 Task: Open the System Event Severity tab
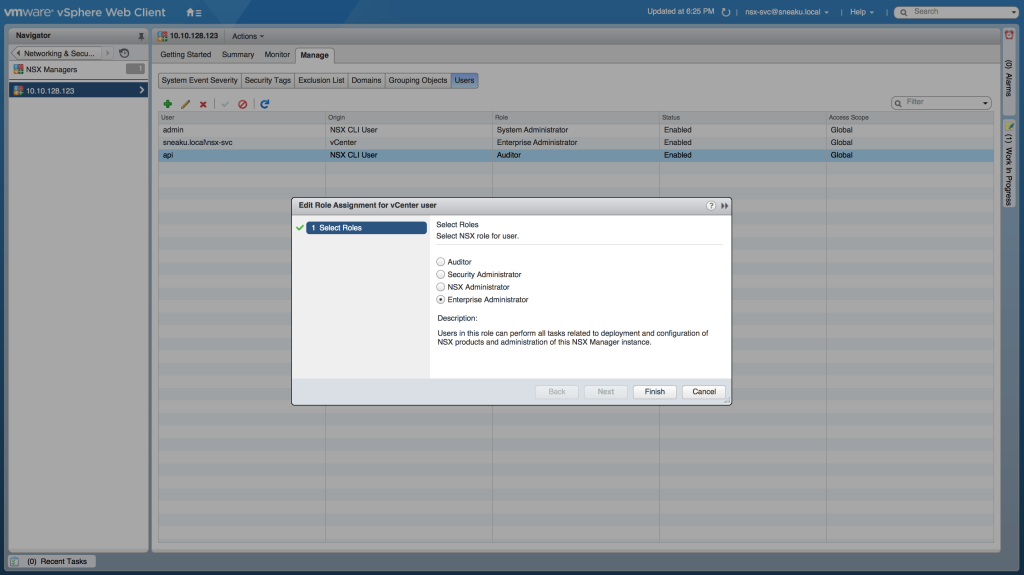[x=199, y=80]
